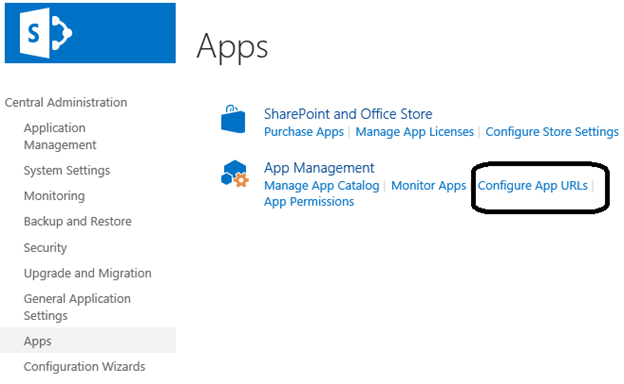This screenshot has height=384, width=624.
Task: Click the Monitor Apps link
Action: (x=429, y=185)
